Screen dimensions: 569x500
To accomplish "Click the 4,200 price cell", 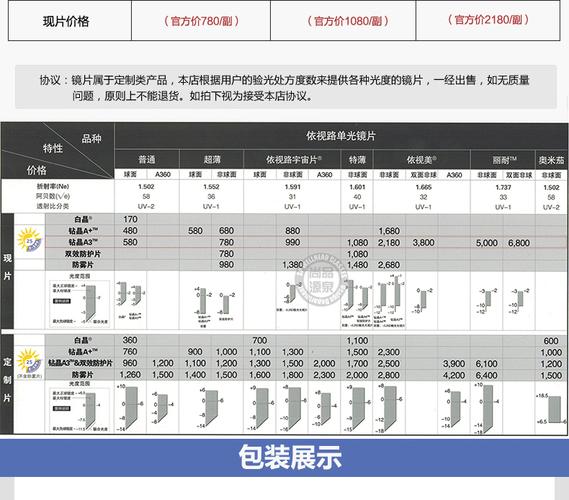I will click(454, 375).
